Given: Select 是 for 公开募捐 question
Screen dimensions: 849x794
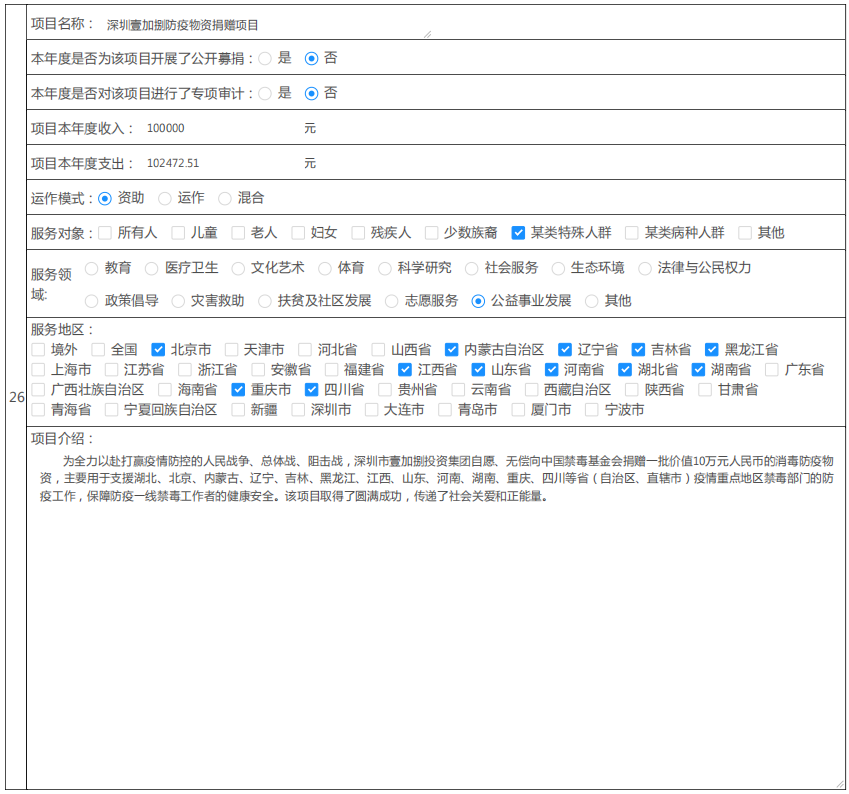Looking at the screenshot, I should [265, 59].
